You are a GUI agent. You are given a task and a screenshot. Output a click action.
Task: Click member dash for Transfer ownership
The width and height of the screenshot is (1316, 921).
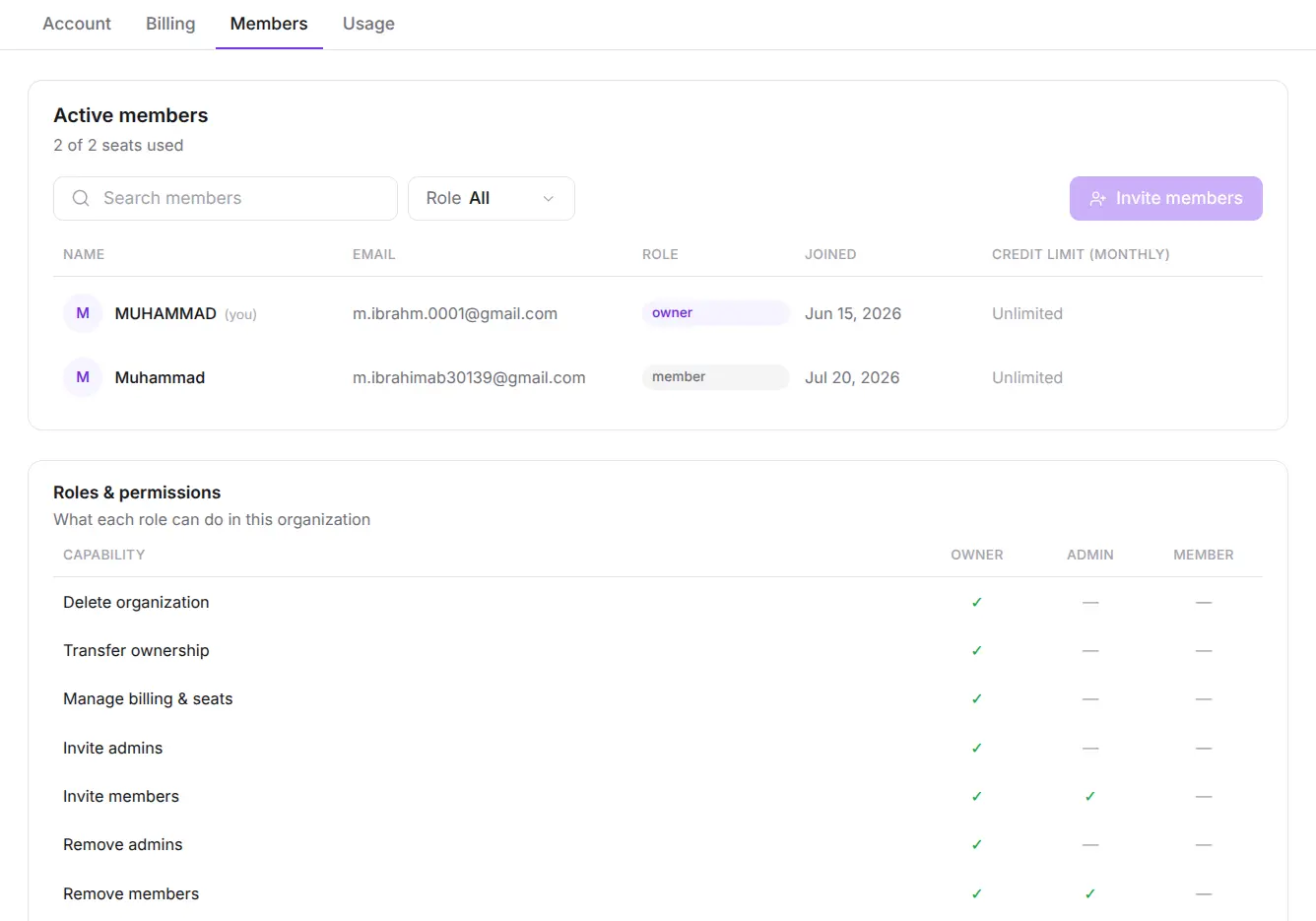click(1204, 650)
